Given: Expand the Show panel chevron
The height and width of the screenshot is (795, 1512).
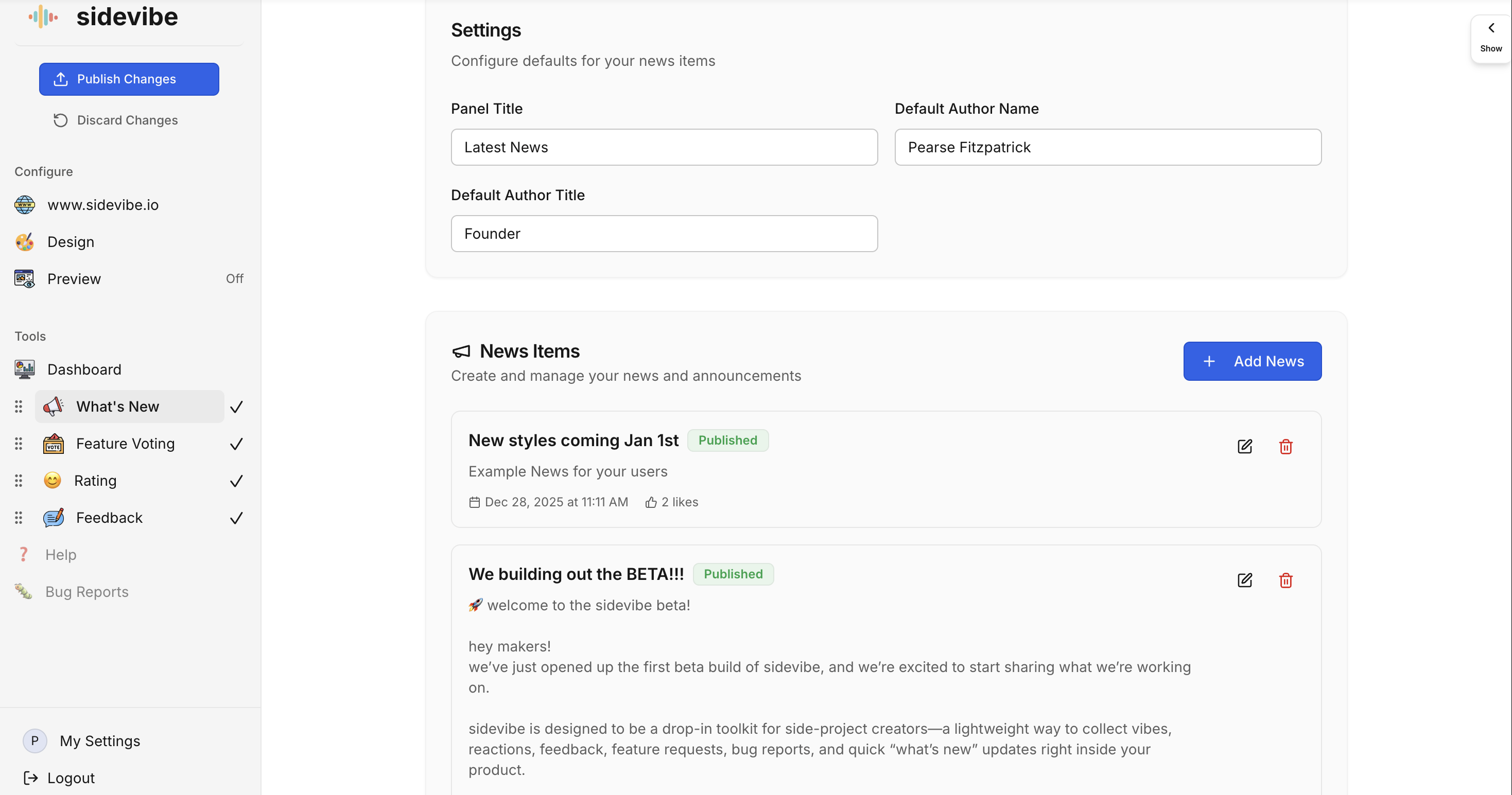Looking at the screenshot, I should coord(1490,28).
